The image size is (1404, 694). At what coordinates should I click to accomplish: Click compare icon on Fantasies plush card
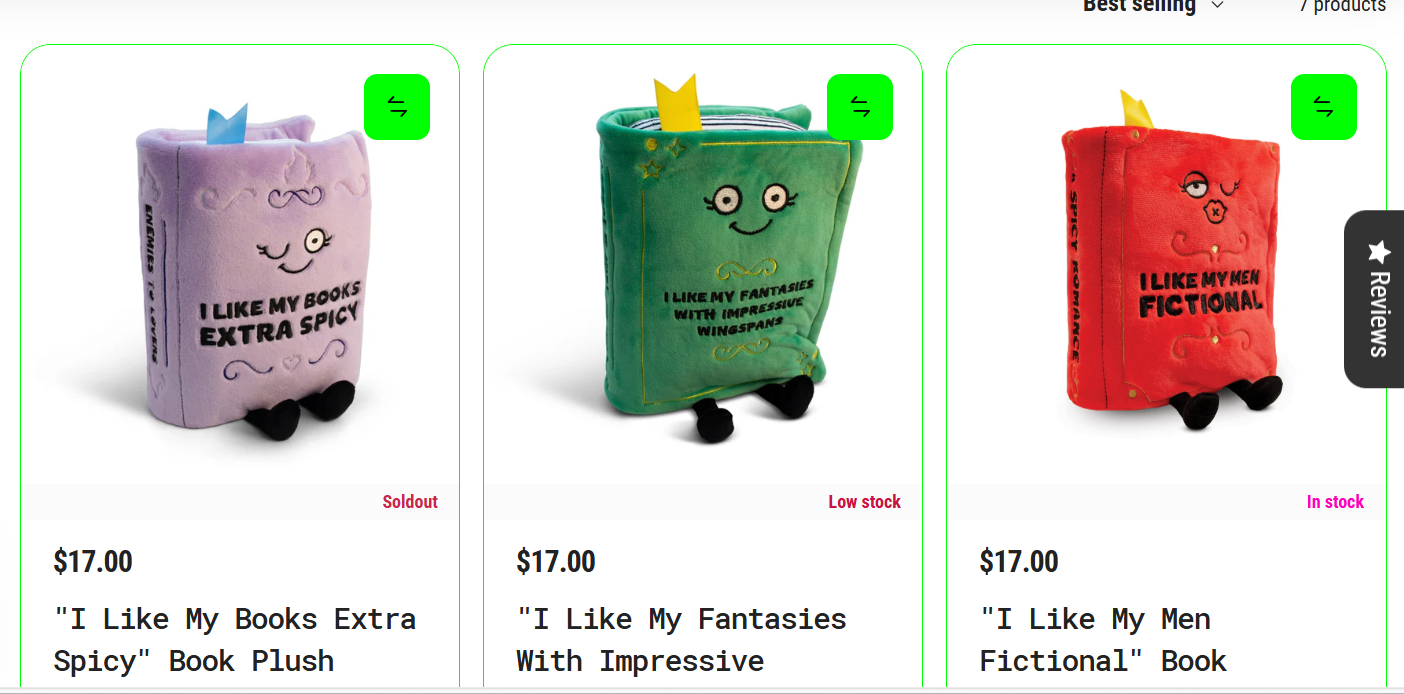pyautogui.click(x=860, y=107)
